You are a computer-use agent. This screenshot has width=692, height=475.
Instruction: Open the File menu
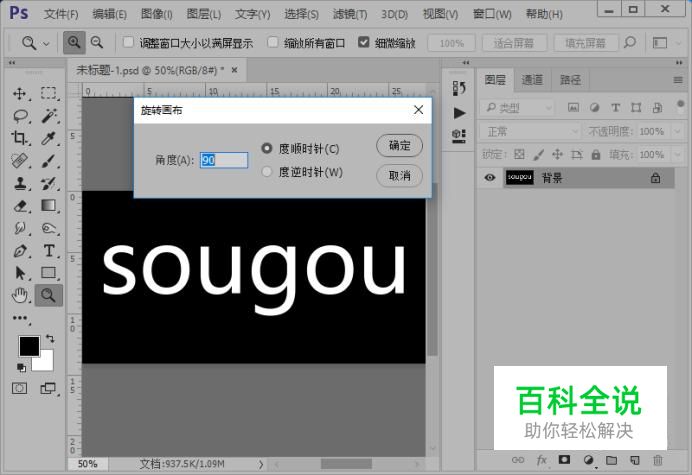tap(60, 14)
